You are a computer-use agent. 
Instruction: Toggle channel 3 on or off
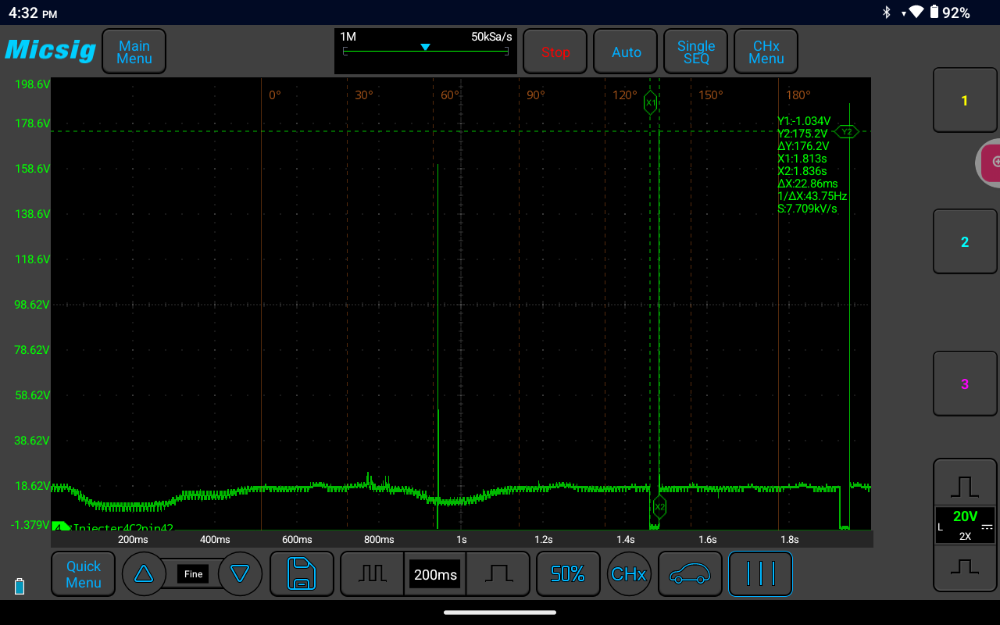[x=965, y=384]
